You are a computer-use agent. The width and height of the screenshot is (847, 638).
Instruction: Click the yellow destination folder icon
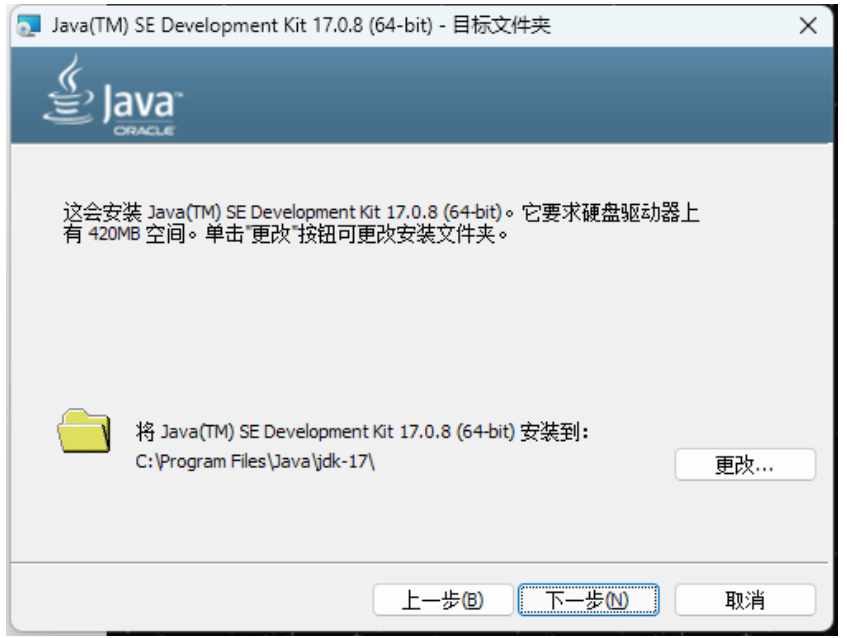84,431
